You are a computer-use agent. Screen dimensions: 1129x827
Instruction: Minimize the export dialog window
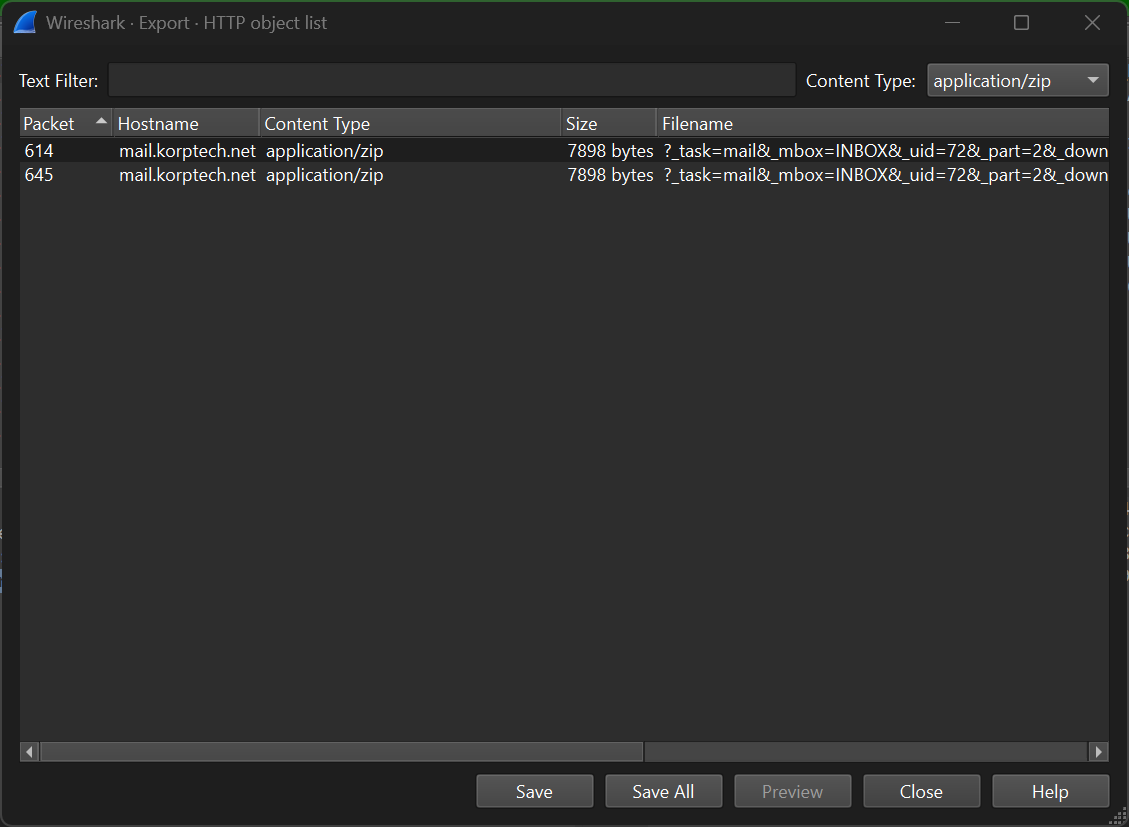[x=953, y=22]
